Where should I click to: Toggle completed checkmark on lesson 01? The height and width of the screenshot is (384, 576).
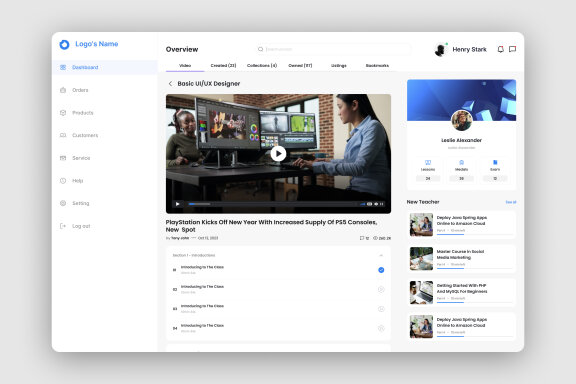click(381, 270)
